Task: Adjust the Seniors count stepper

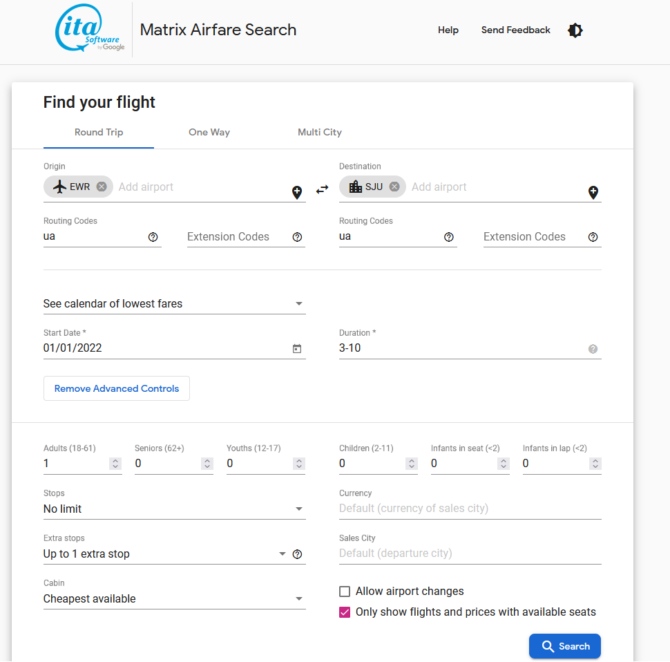Action: 207,464
